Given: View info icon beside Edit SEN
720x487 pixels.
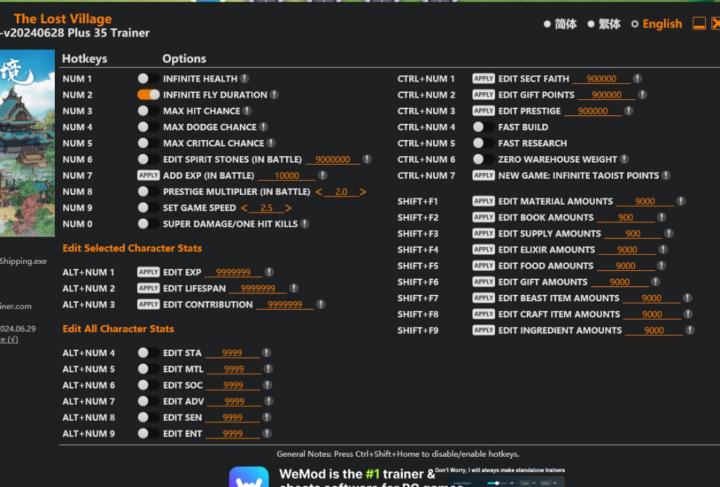Looking at the screenshot, I should [267, 417].
